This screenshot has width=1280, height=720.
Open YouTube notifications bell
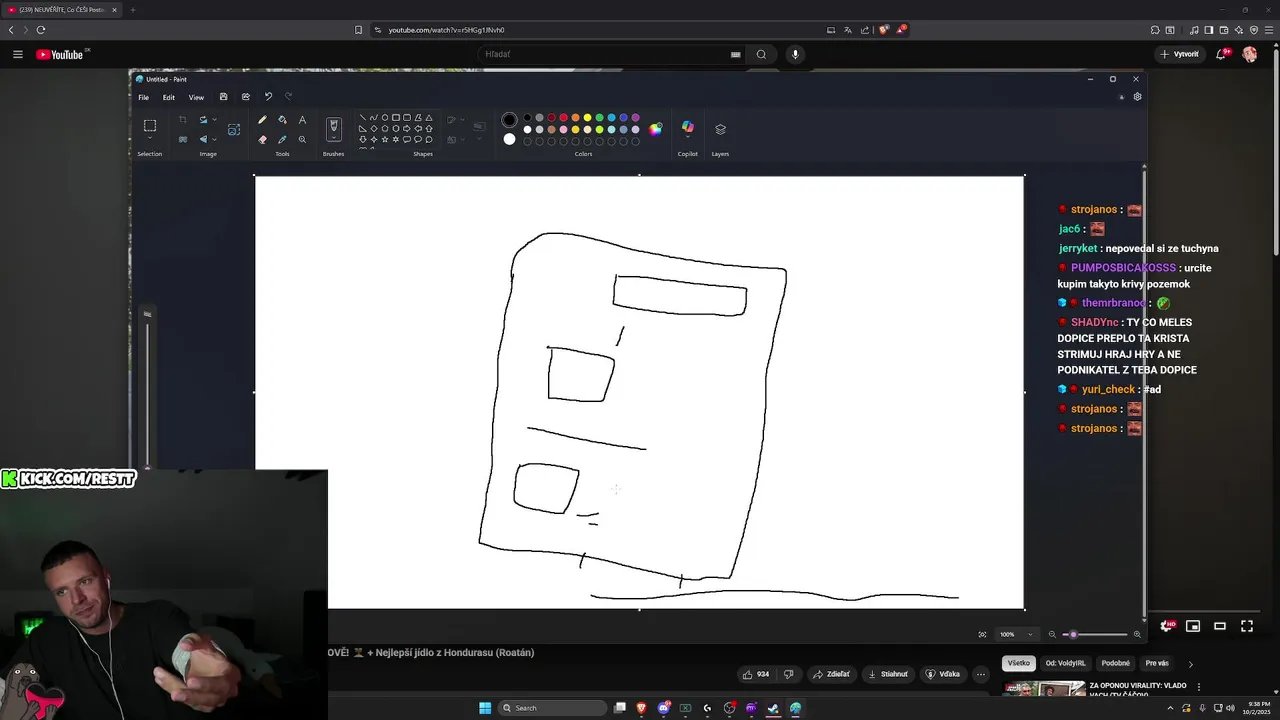point(1221,54)
